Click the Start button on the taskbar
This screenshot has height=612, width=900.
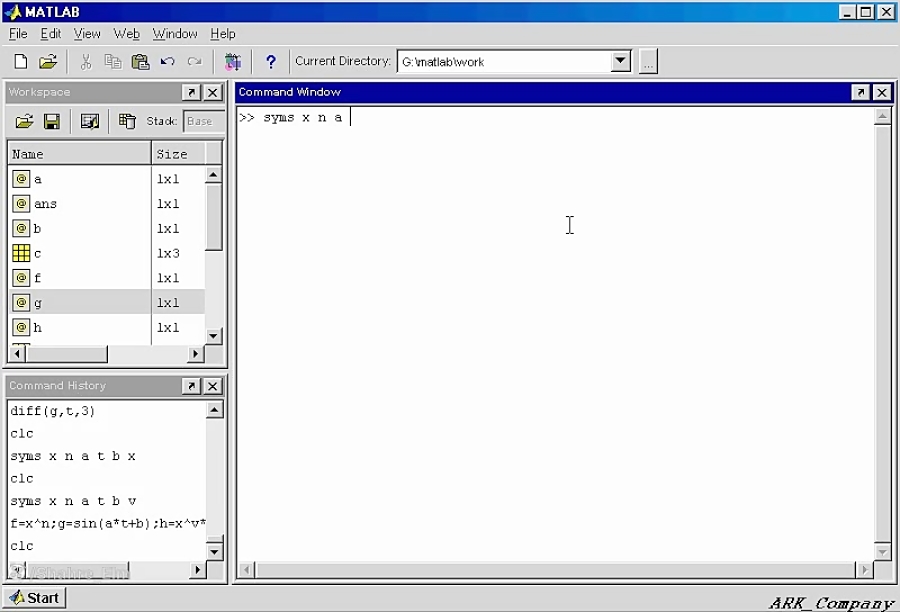[x=34, y=597]
